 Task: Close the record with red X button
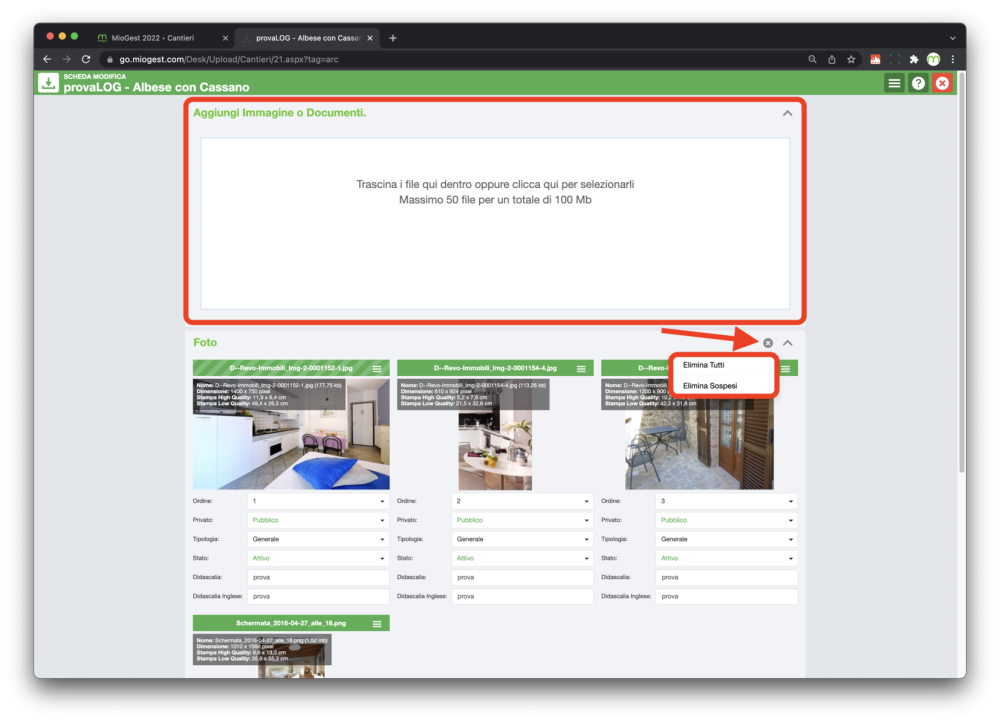942,83
